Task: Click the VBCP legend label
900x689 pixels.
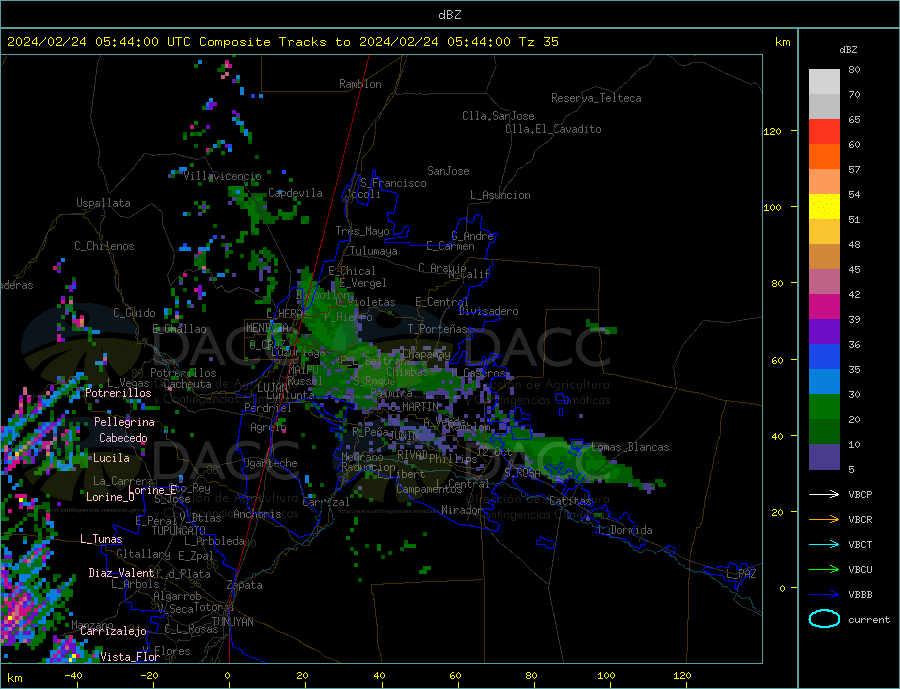Action: point(860,494)
